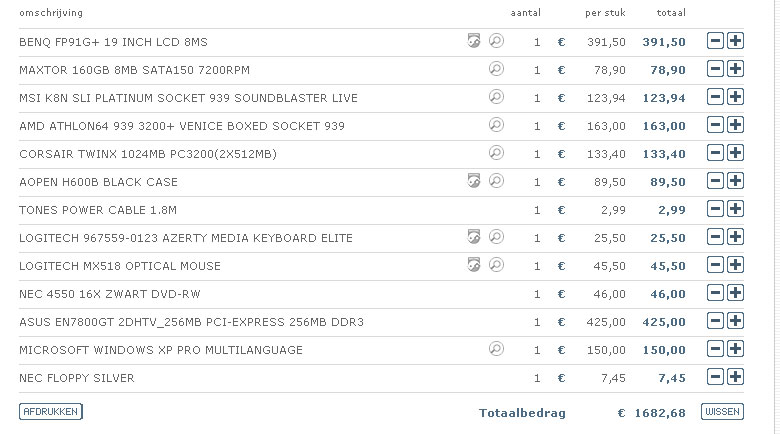The width and height of the screenshot is (780, 434).
Task: Open magnifier details for BENQ FP91G+ monitor
Action: 496,41
